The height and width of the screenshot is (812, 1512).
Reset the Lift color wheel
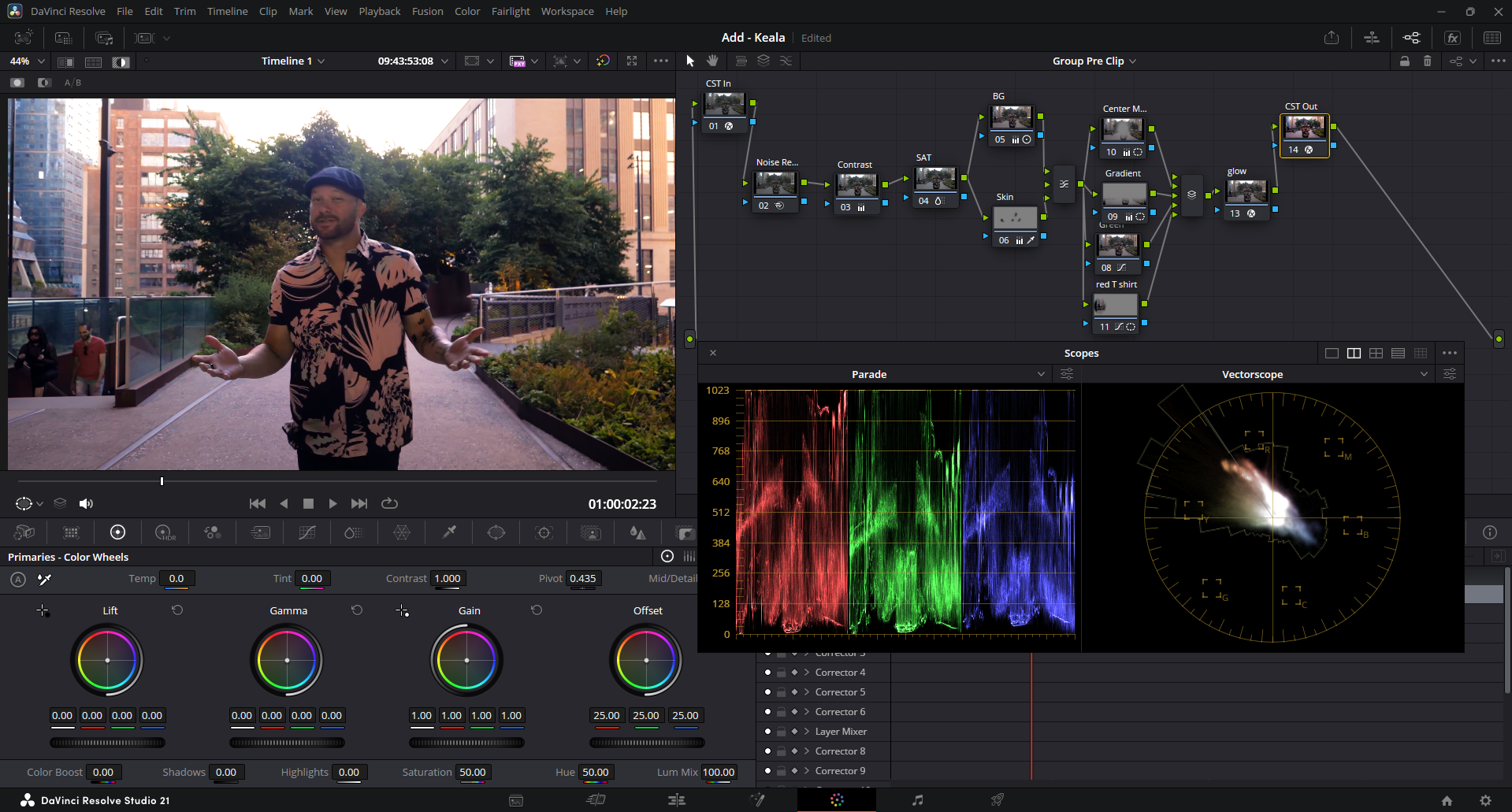click(x=177, y=610)
